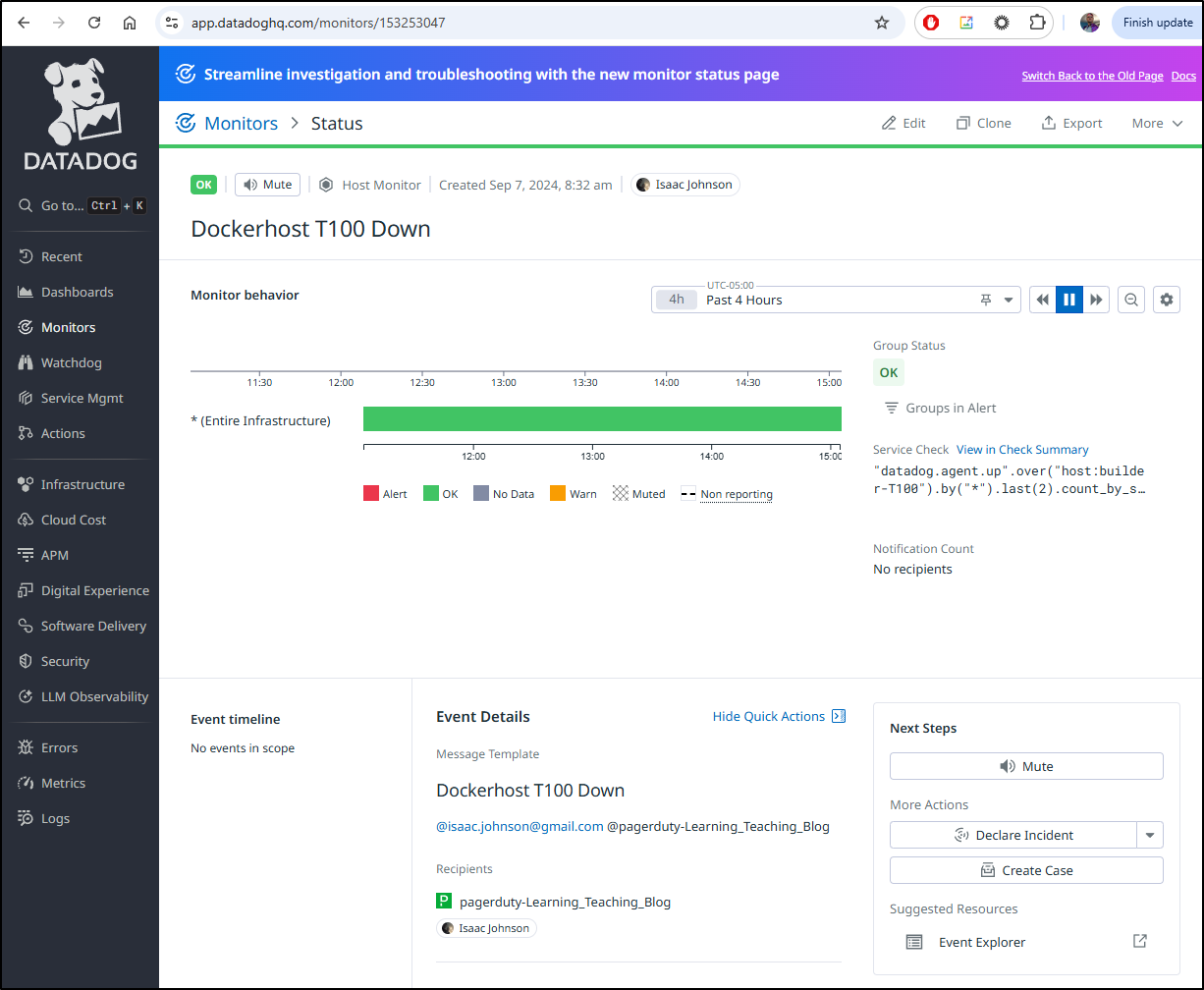Mute the monitor from header

pos(267,185)
